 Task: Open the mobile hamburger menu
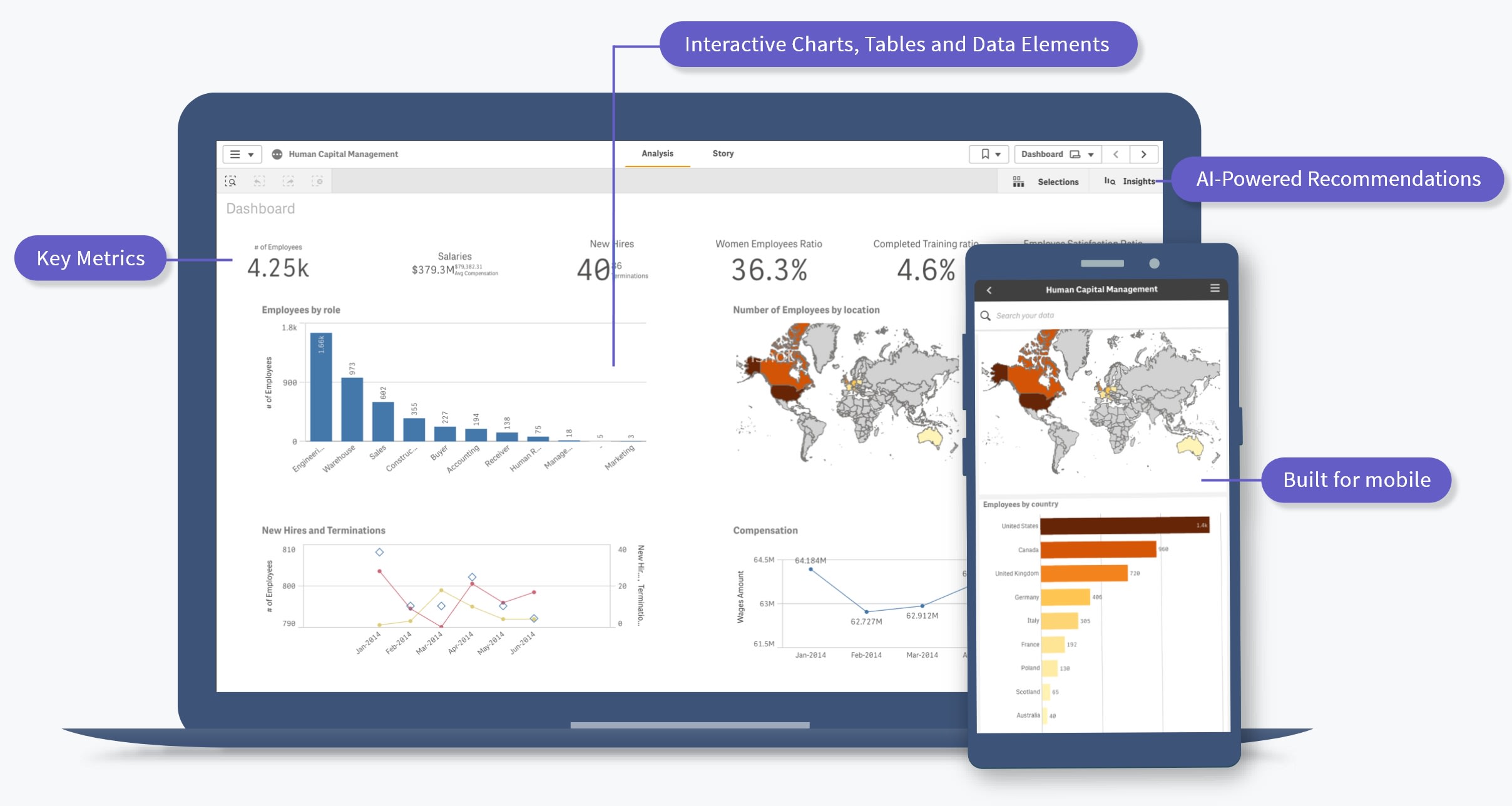1215,288
